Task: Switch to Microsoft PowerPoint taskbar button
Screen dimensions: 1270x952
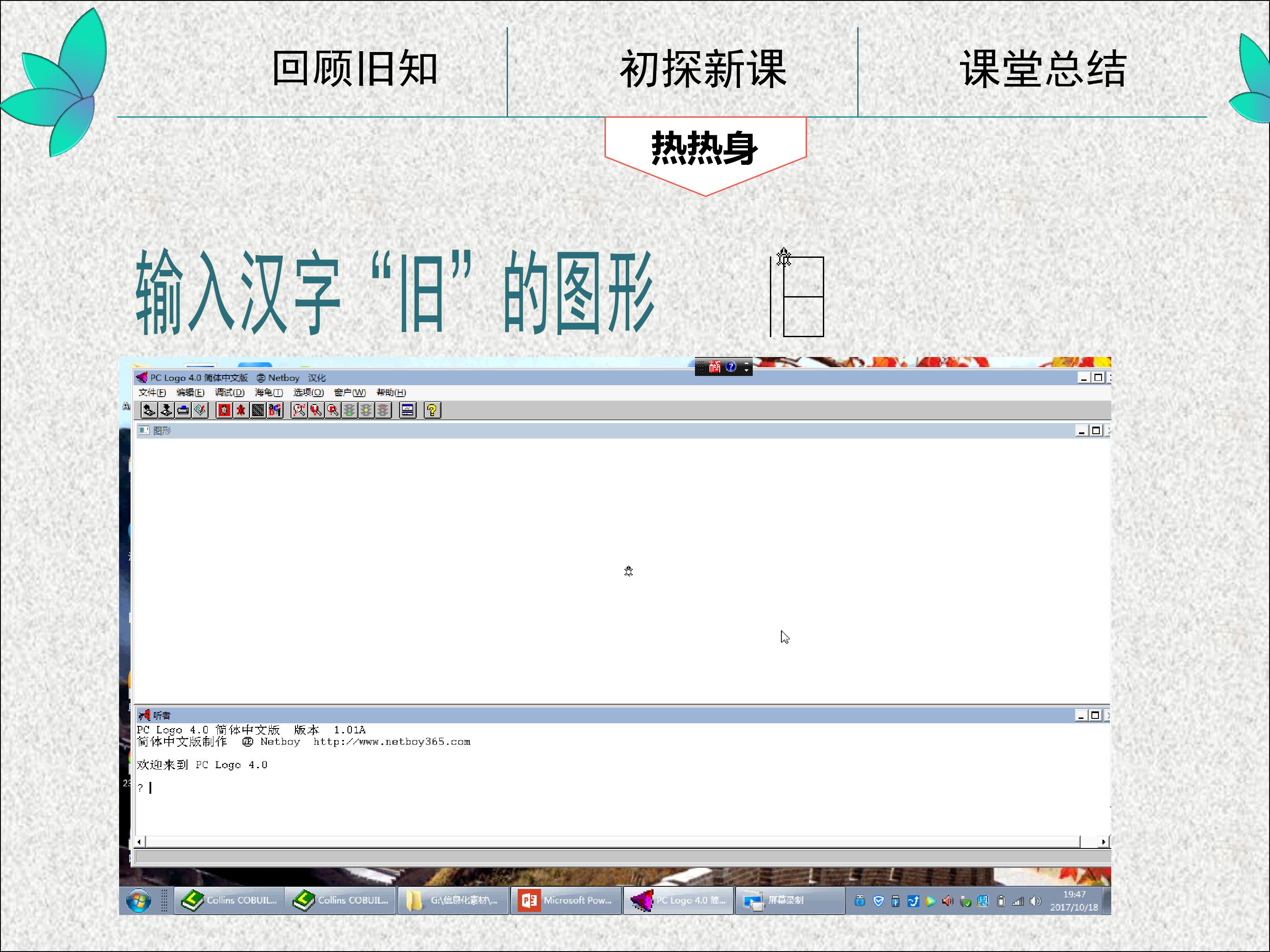Action: pos(565,900)
